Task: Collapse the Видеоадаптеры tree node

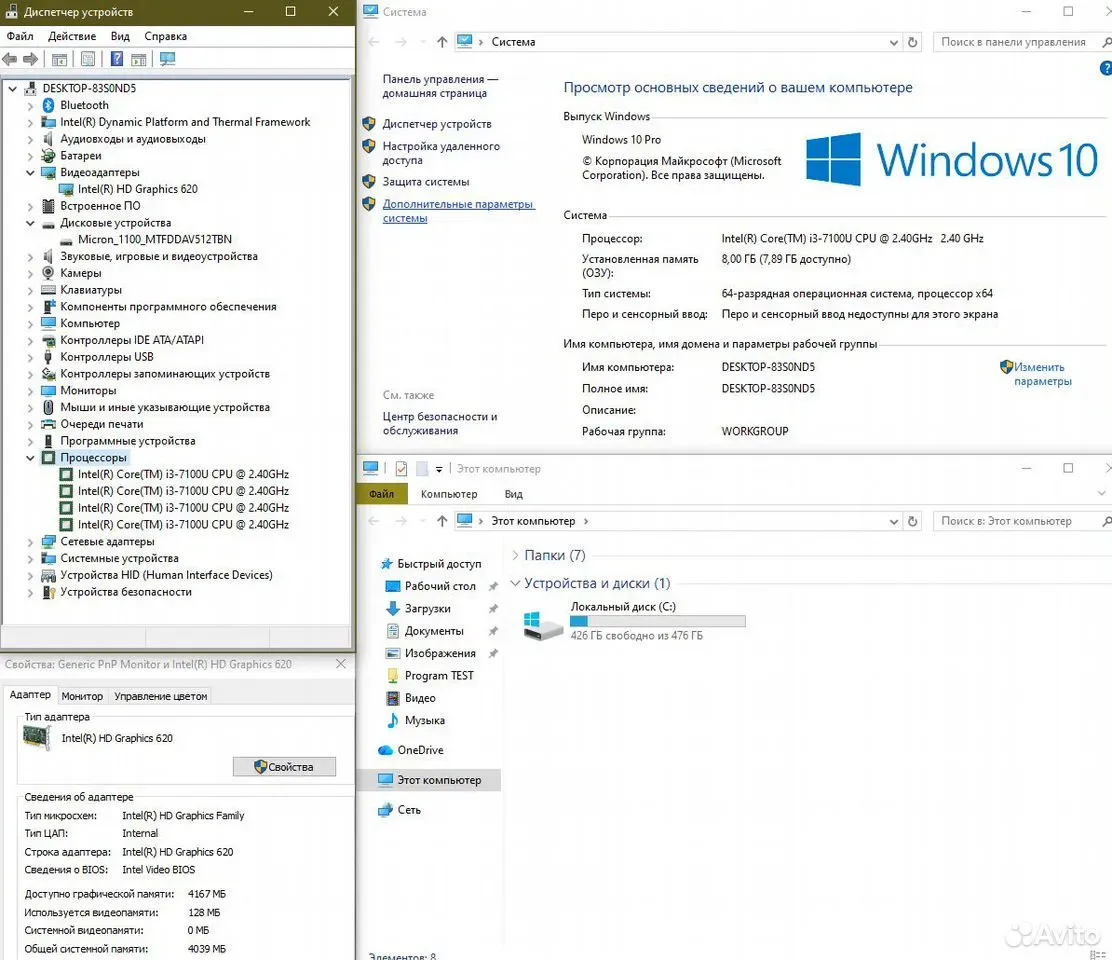Action: tap(30, 173)
